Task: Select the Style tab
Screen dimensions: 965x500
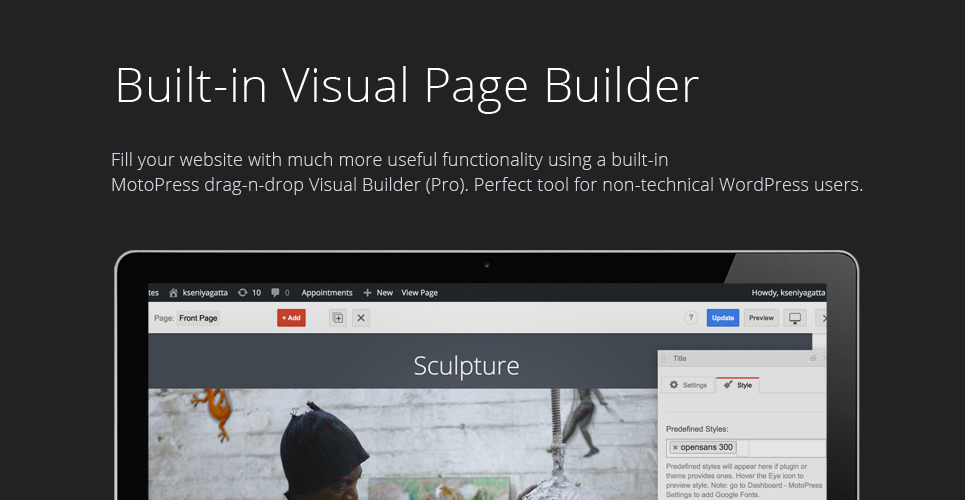Action: pos(738,385)
